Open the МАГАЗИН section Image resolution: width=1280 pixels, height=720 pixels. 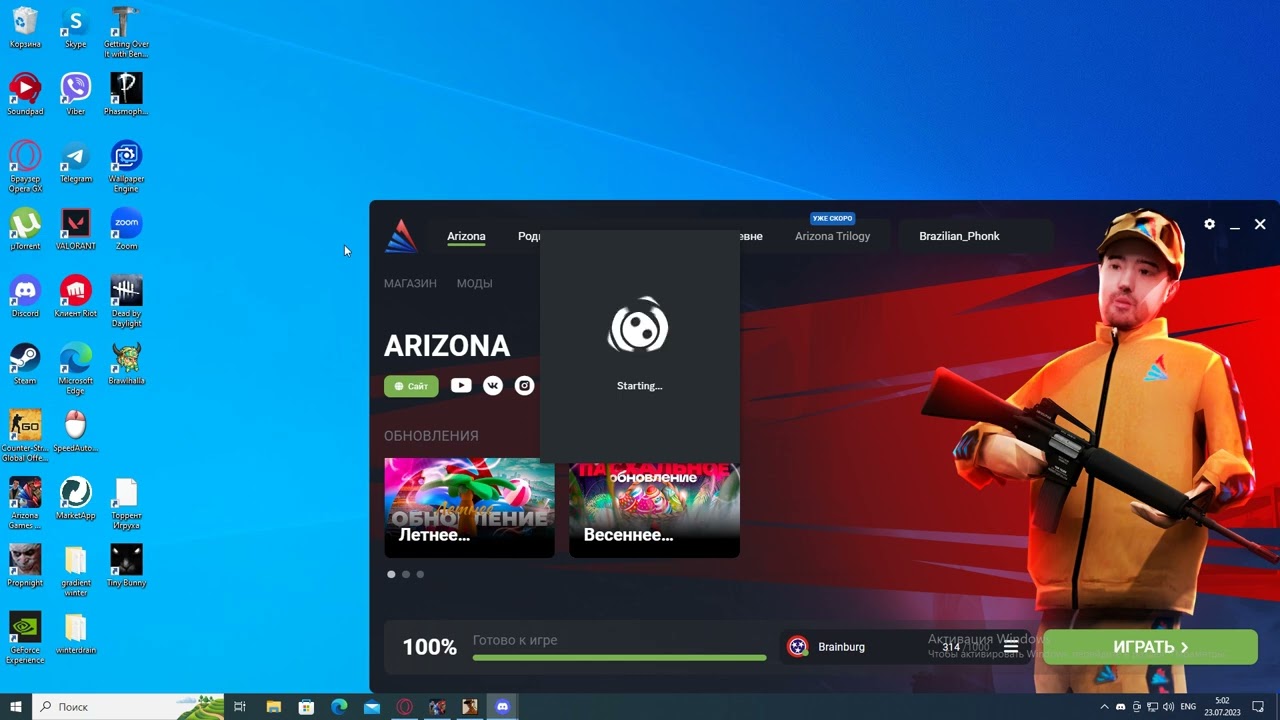[x=410, y=283]
